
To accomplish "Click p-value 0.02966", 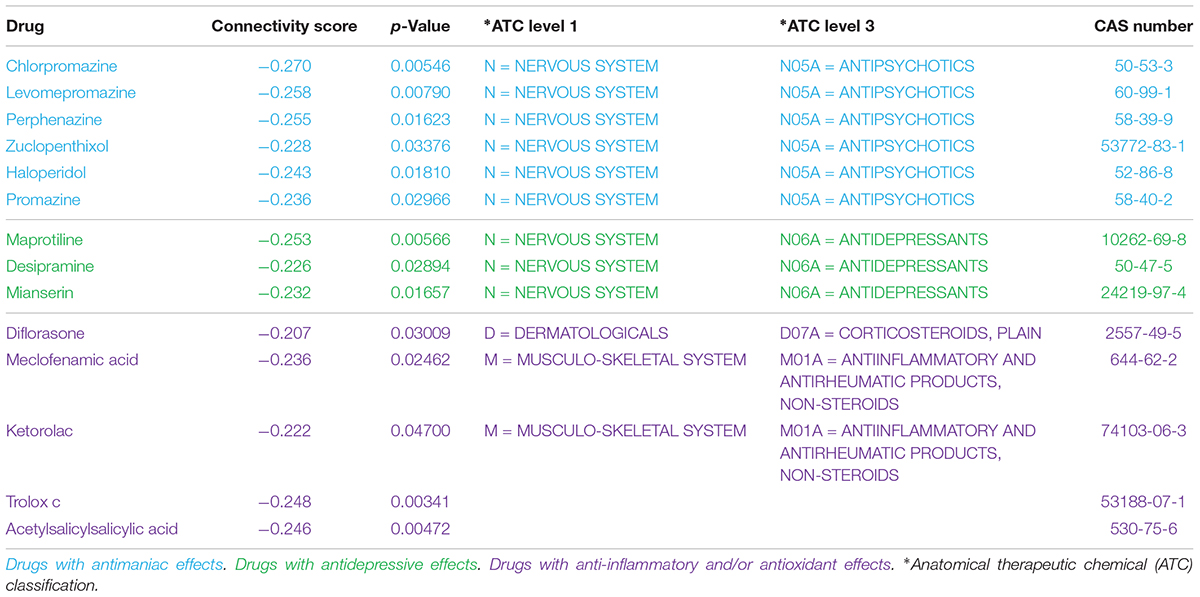I will click(x=420, y=199).
